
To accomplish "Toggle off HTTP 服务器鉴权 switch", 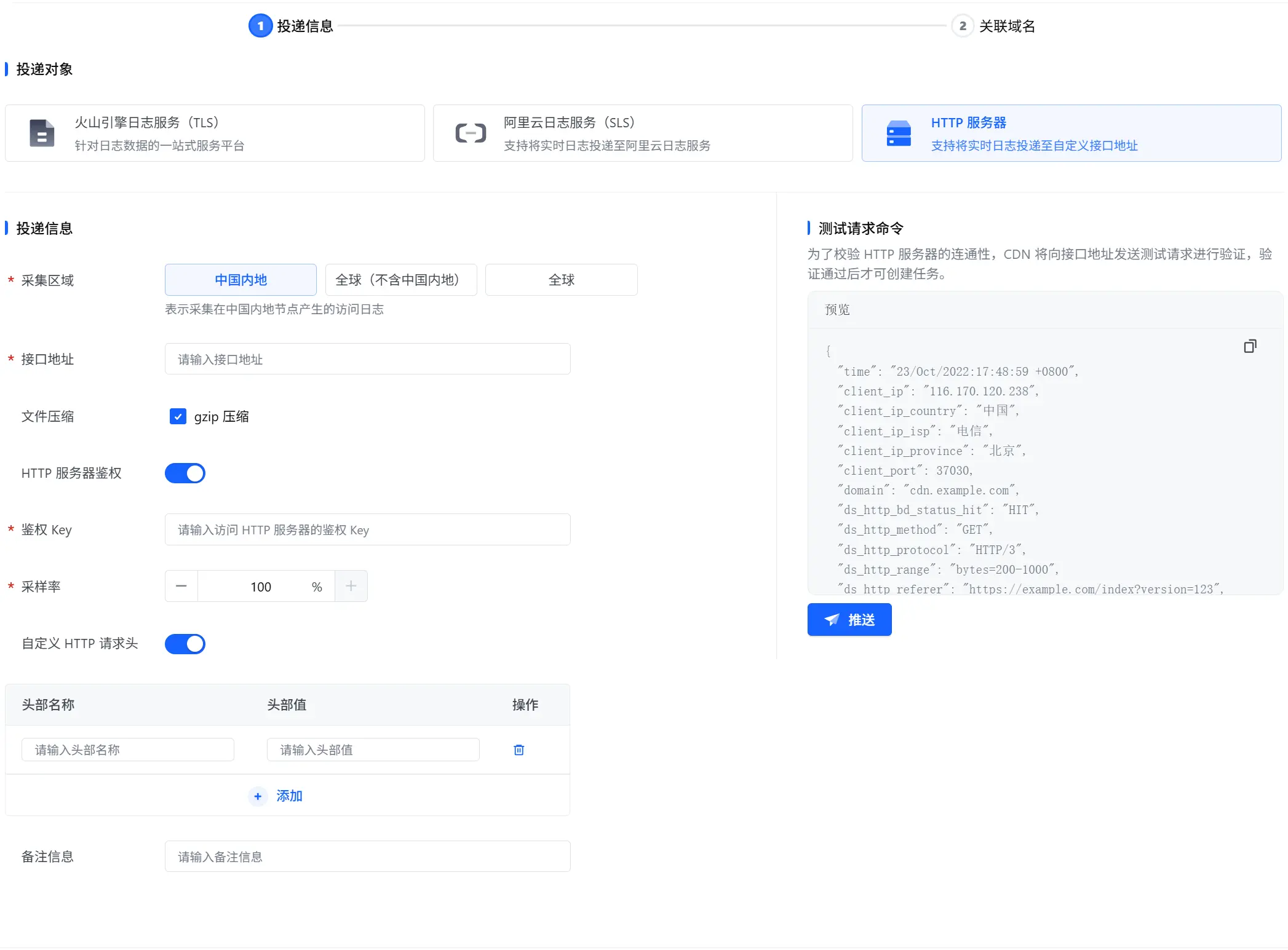I will (185, 473).
